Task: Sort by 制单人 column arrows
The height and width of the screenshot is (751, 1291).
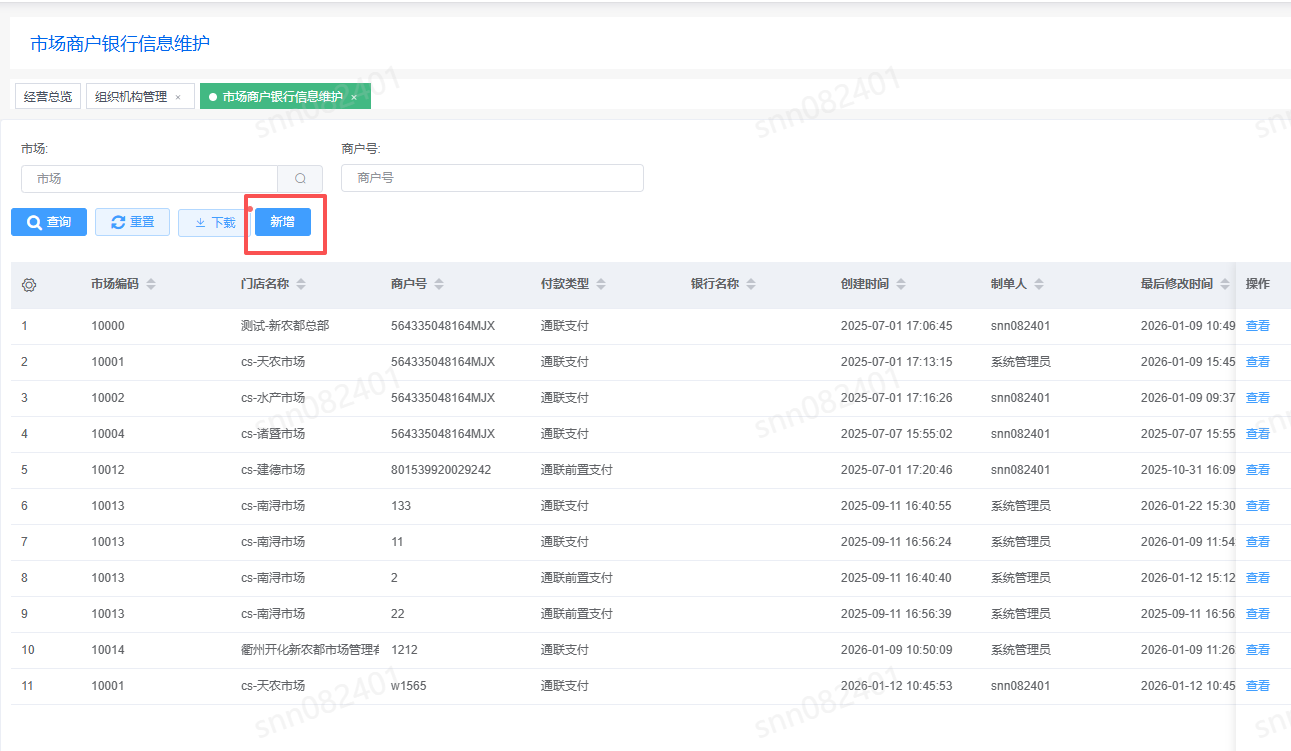Action: [x=1039, y=285]
